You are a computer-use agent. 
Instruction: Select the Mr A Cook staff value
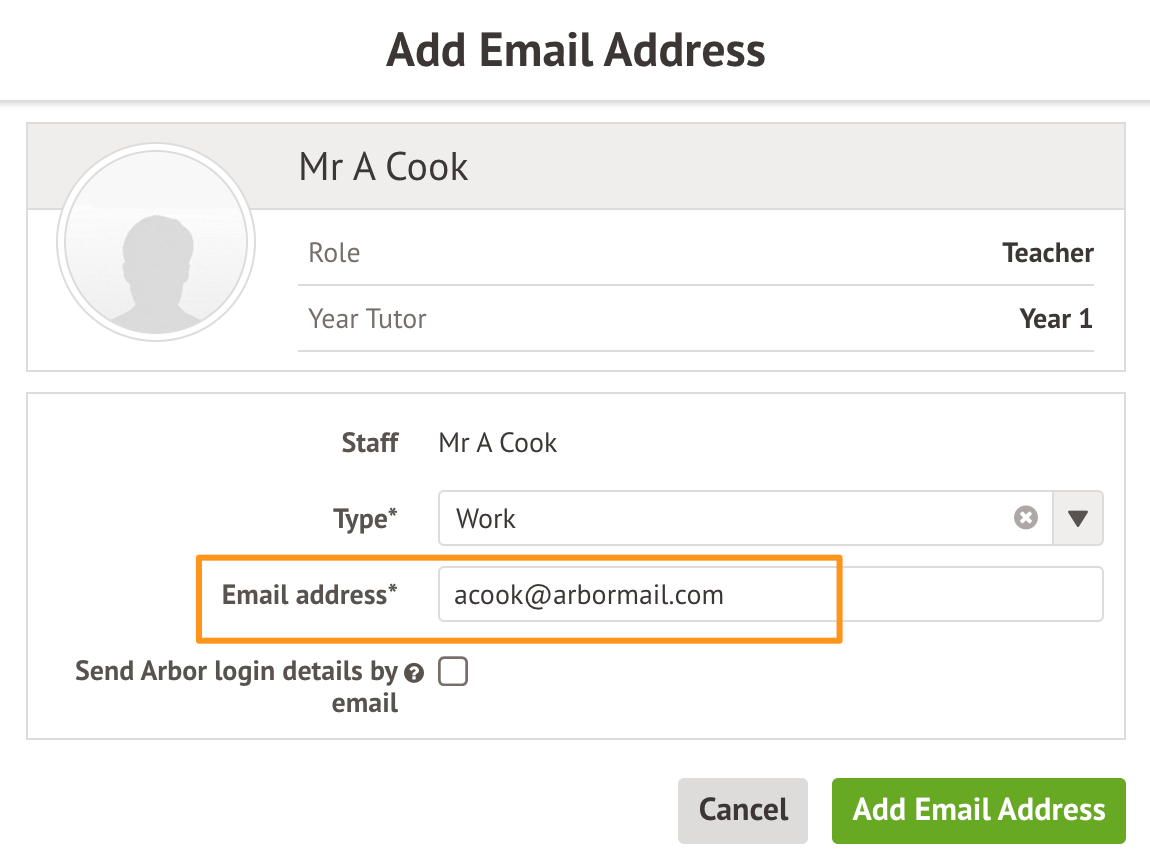coord(497,443)
